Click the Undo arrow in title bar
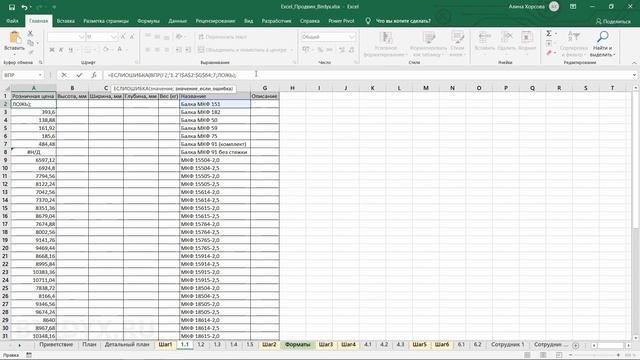Image resolution: width=640 pixels, height=360 pixels. [24, 7]
